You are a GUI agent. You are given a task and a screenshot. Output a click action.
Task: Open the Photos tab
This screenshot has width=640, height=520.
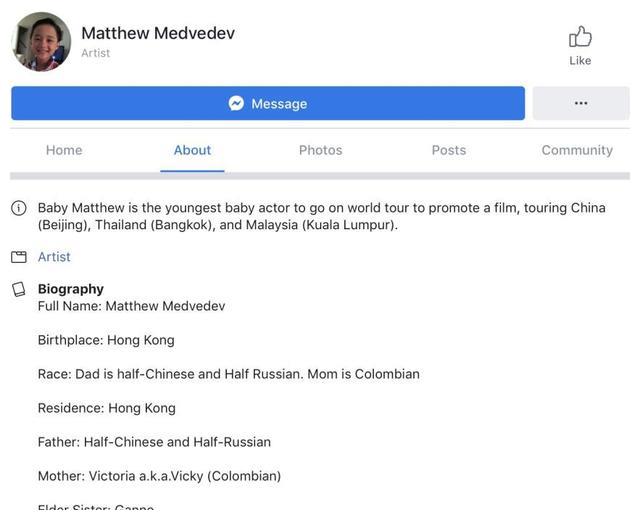(x=320, y=150)
